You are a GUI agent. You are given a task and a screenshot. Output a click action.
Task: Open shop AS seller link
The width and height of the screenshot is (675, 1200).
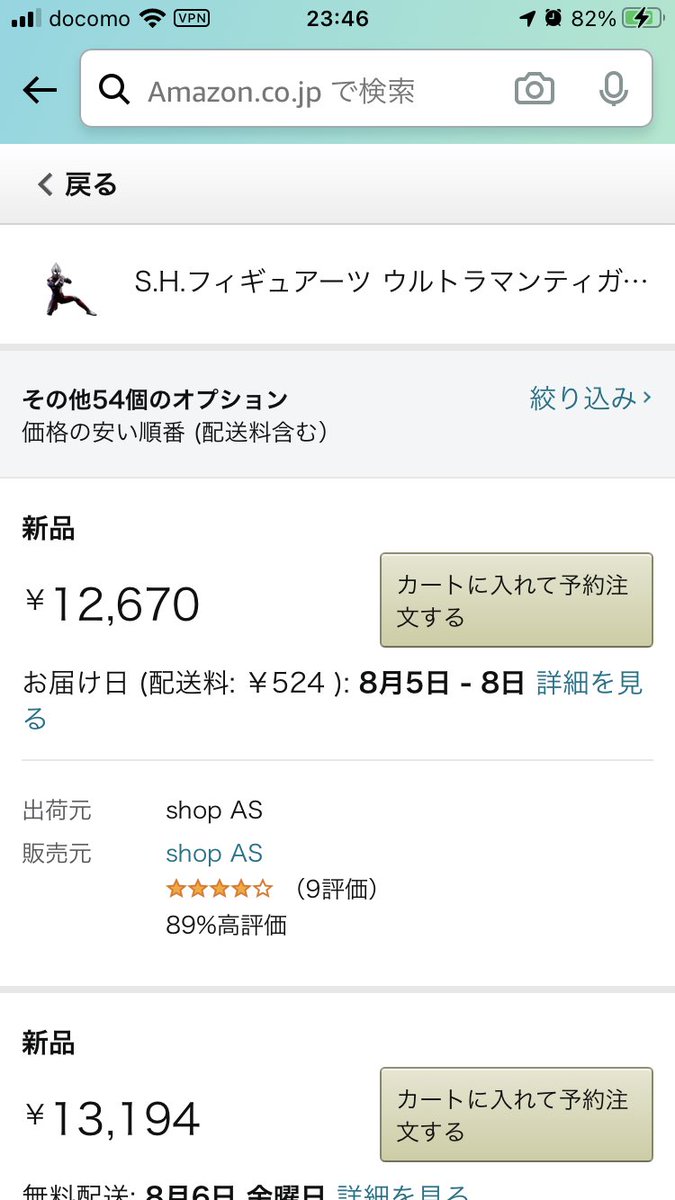click(x=214, y=853)
